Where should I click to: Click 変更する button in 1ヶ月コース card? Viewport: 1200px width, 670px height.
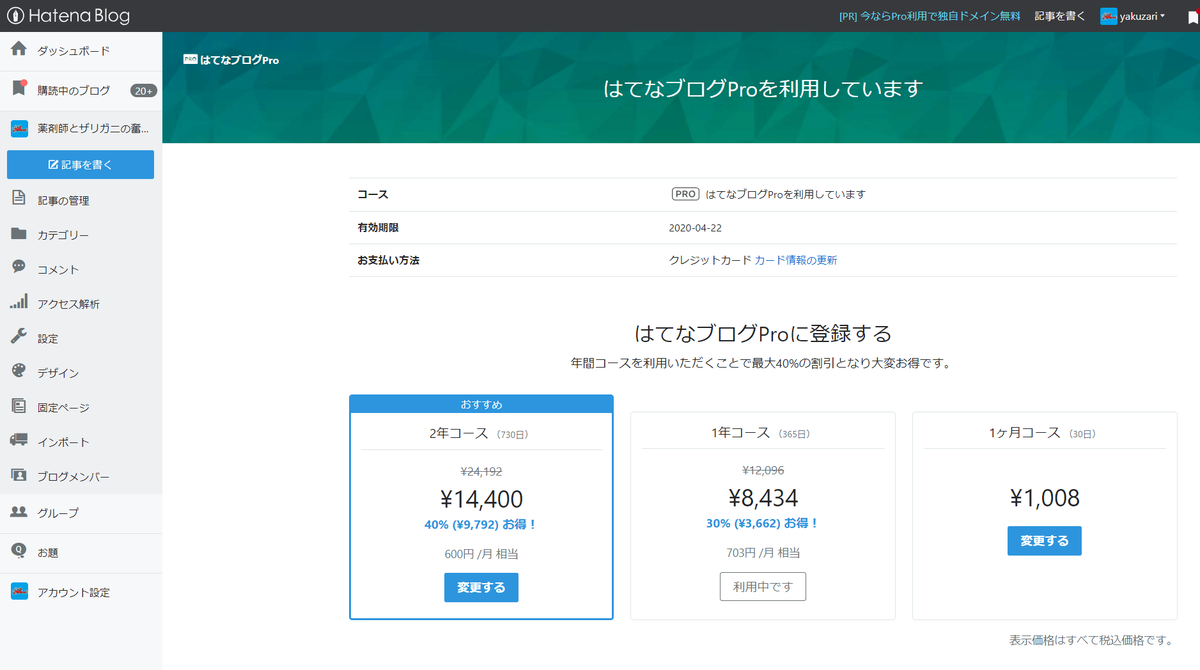(x=1044, y=541)
